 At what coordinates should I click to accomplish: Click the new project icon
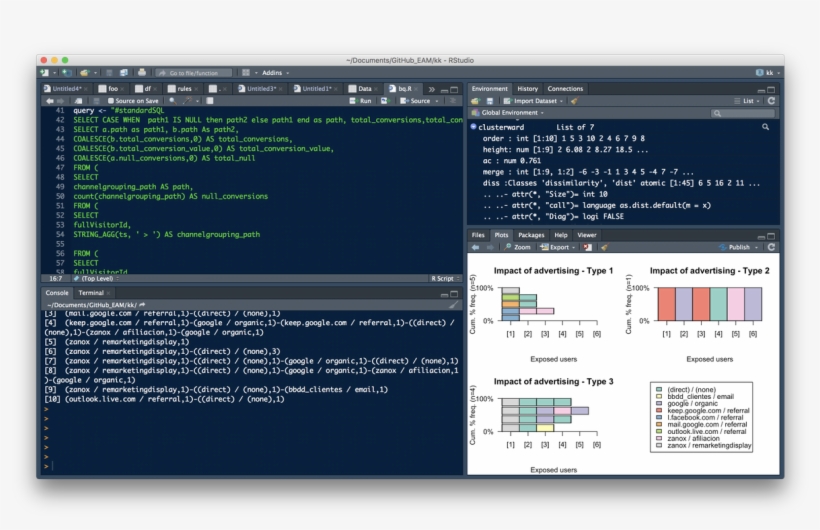point(66,73)
